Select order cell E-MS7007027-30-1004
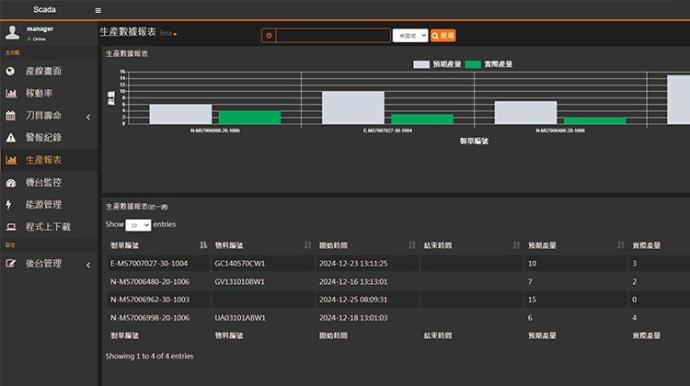 [x=149, y=263]
